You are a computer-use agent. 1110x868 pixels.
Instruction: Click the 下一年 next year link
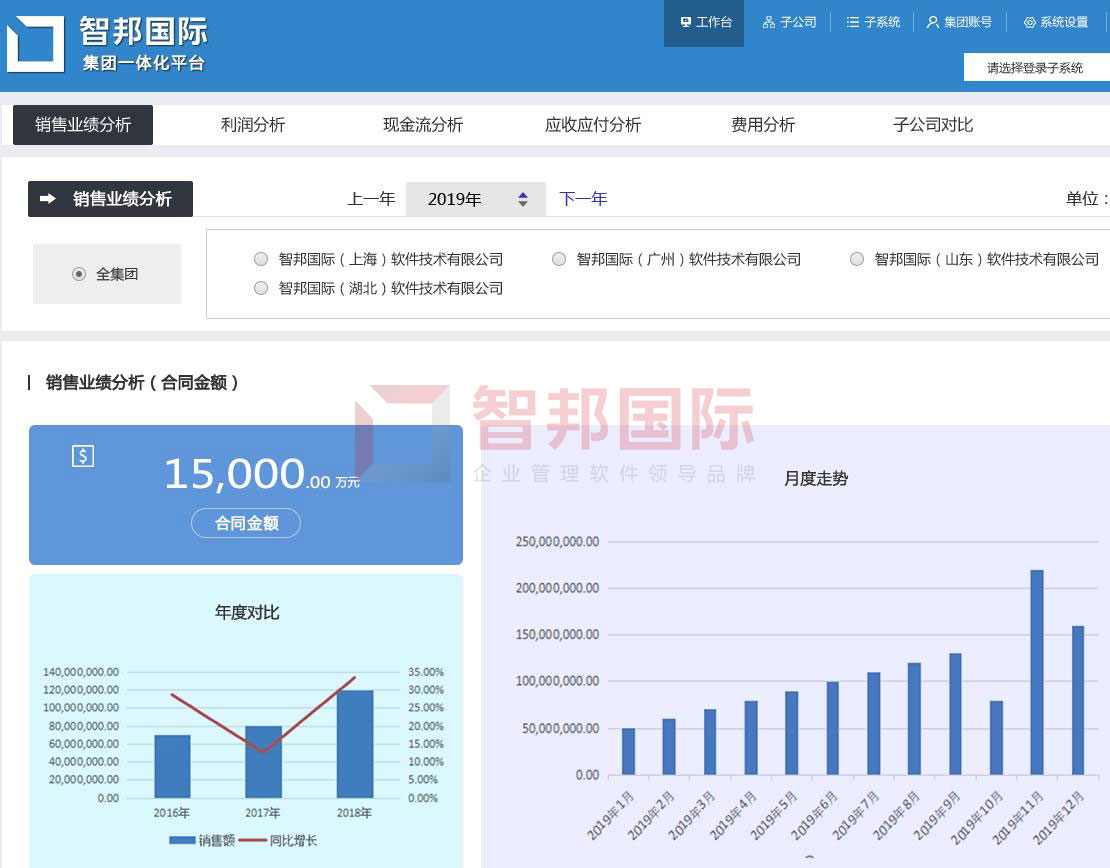[583, 199]
